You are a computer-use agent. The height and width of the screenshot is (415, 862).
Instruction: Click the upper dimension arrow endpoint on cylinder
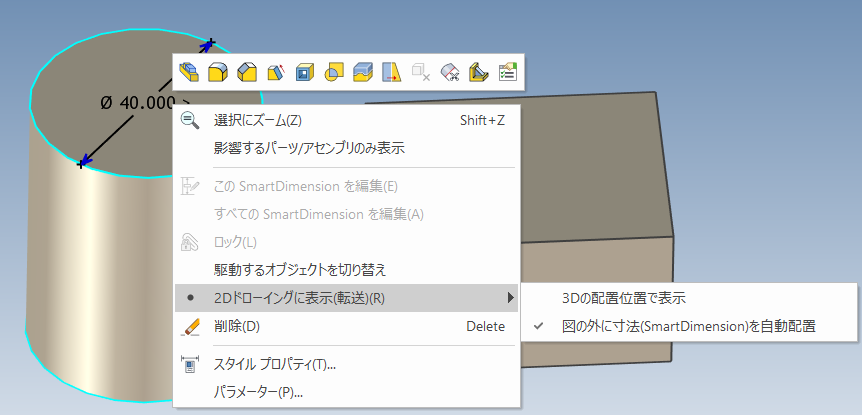coord(209,43)
